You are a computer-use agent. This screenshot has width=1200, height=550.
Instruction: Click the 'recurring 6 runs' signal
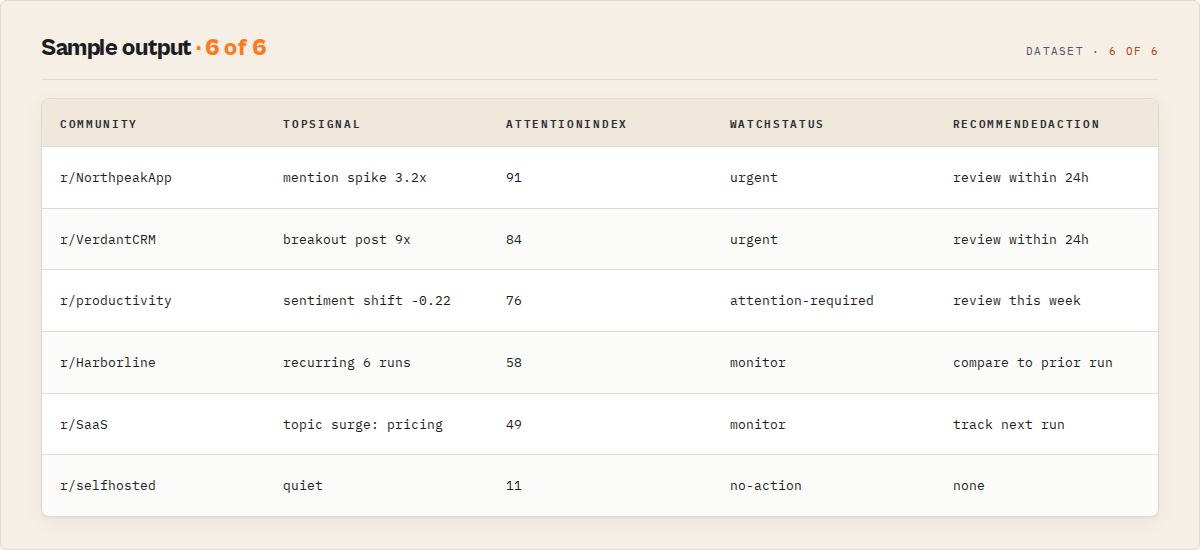click(x=347, y=363)
